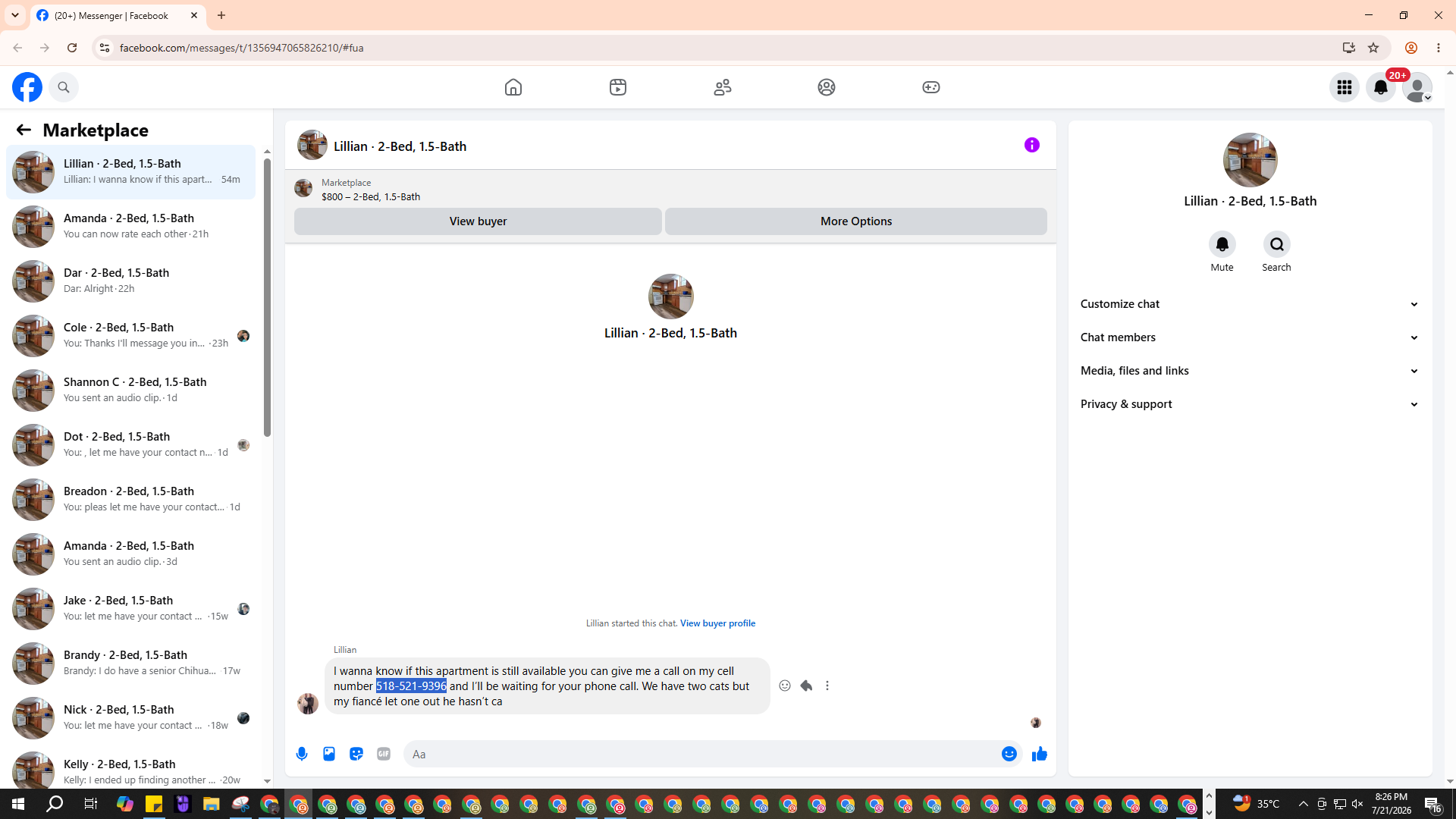The height and width of the screenshot is (819, 1456).
Task: Expand Customize chat section
Action: [x=1250, y=304]
